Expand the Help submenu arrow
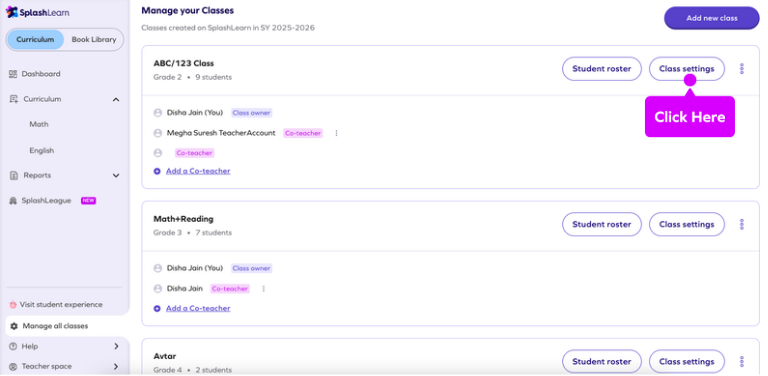This screenshot has width=768, height=376. pos(117,346)
